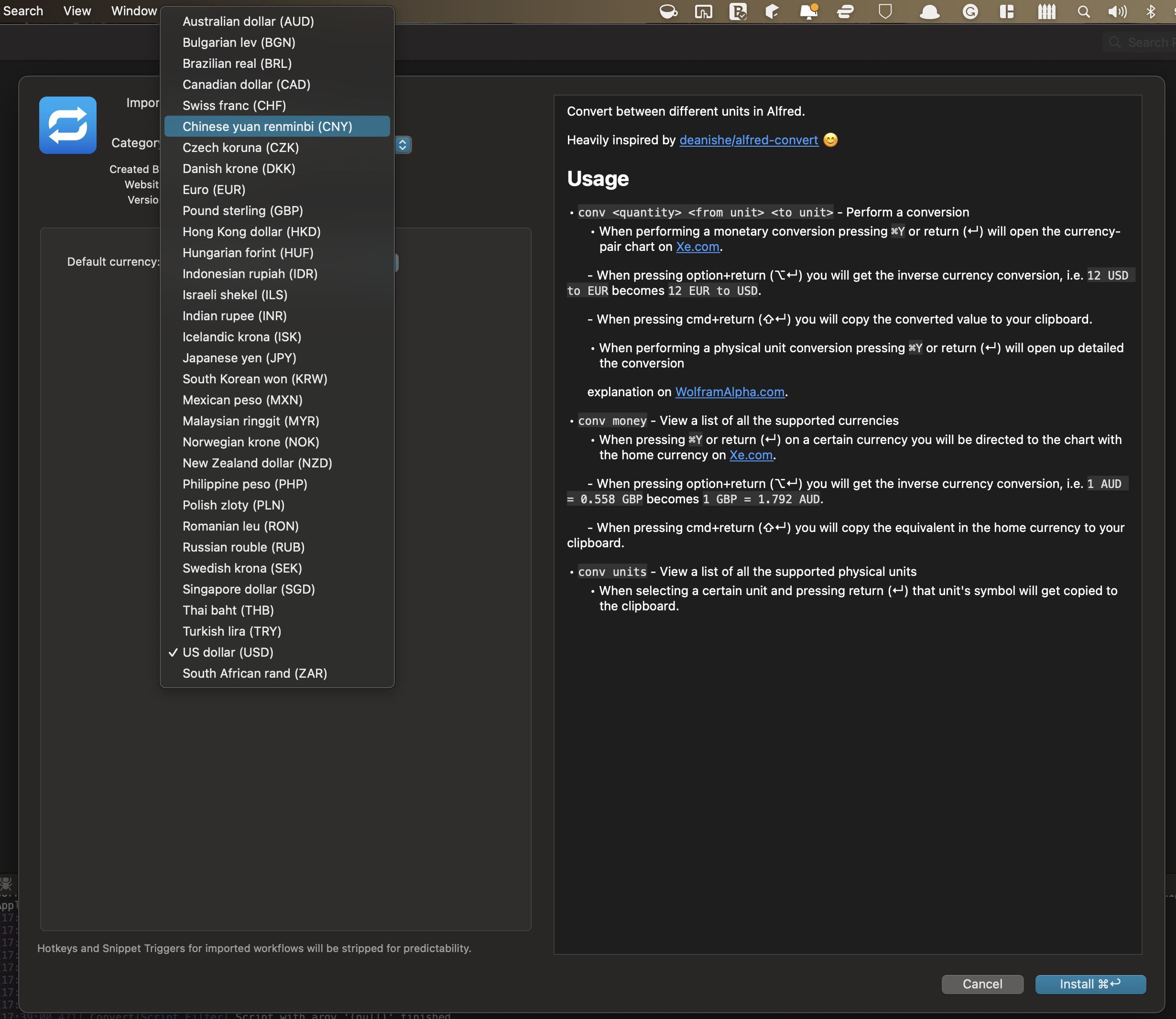Click the Bluetooth menu bar icon

point(1150,12)
